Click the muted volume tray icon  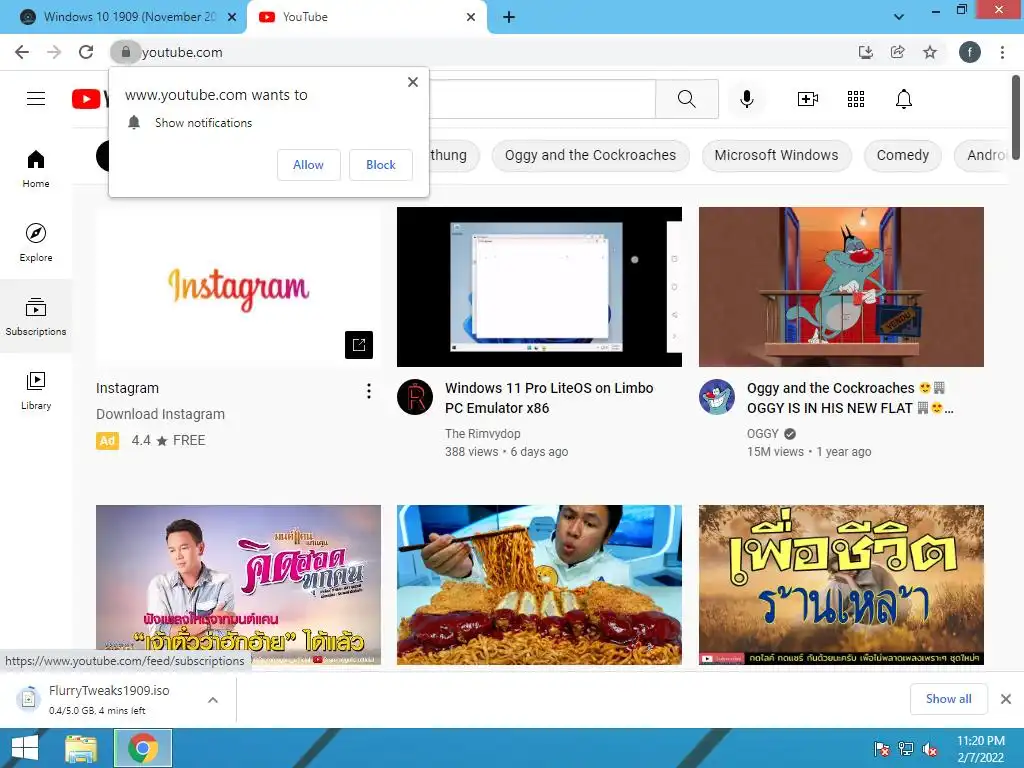[930, 749]
